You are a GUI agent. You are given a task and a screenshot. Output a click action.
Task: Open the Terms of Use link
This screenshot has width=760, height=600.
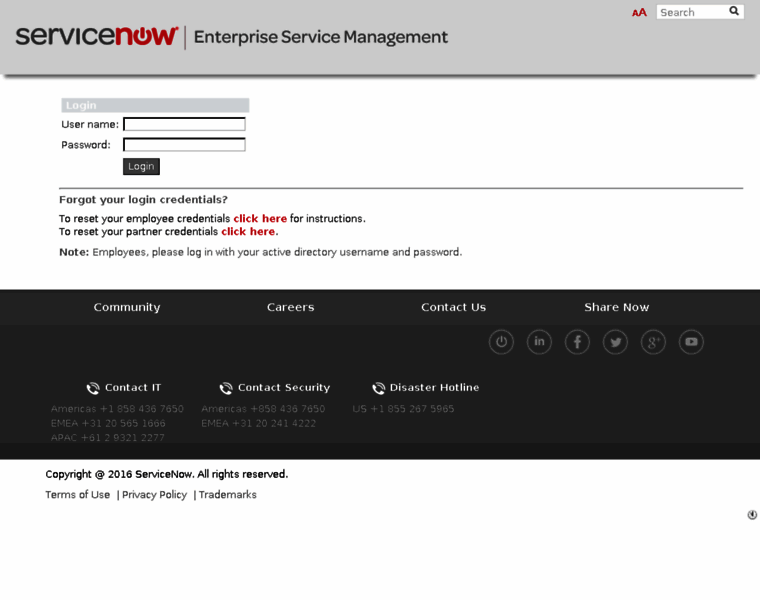click(78, 495)
